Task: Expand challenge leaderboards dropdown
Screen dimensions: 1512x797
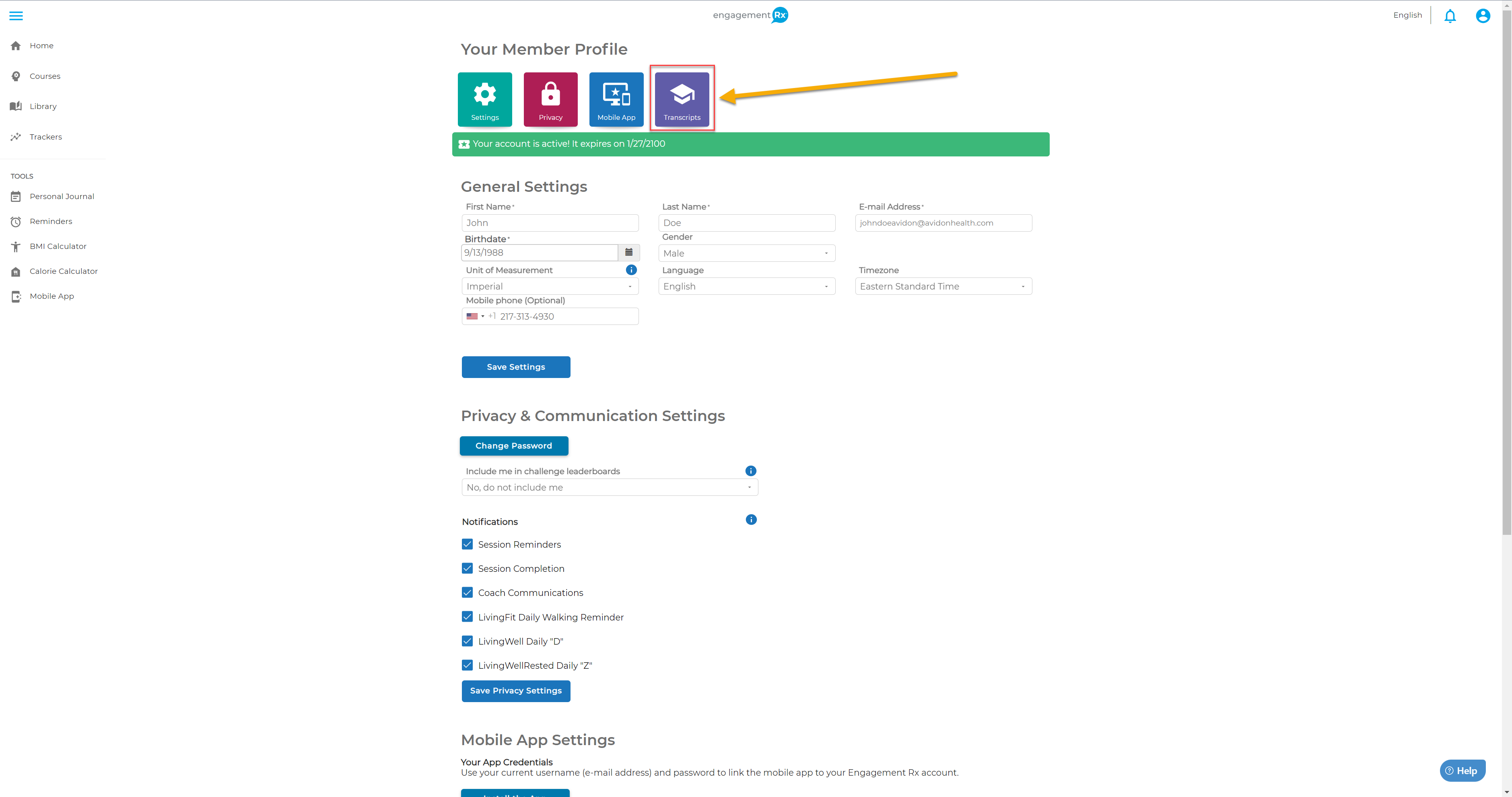Action: [609, 487]
